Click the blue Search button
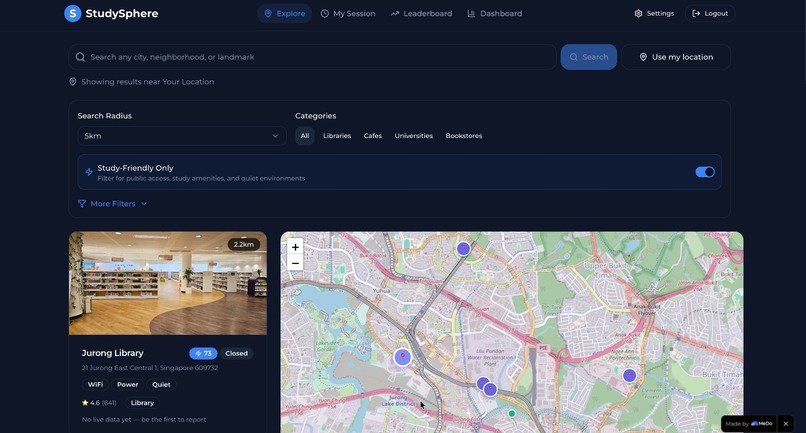806x433 pixels. coord(589,57)
